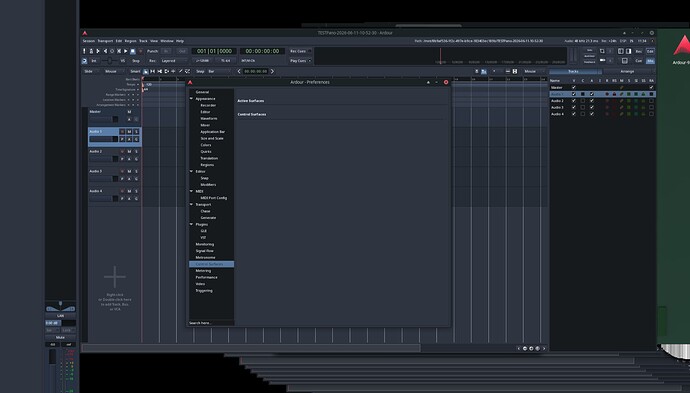Click the nudge forward arrow beside nudge clock
Image resolution: width=690 pixels, height=393 pixels.
pyautogui.click(x=272, y=71)
